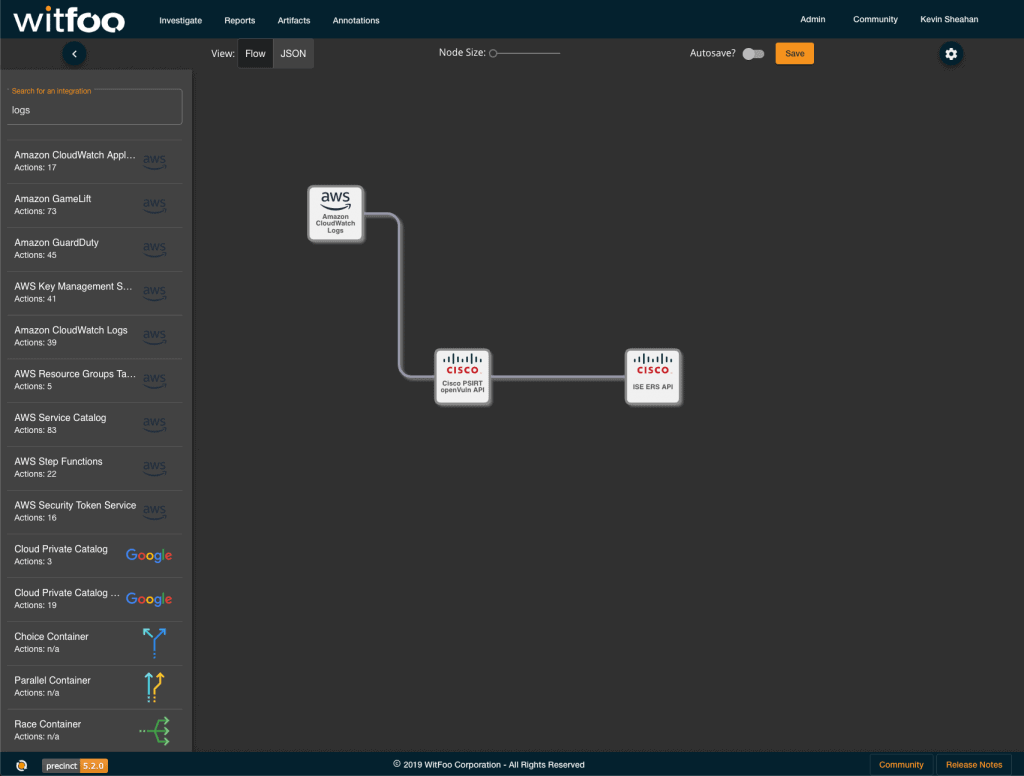This screenshot has width=1024, height=776.
Task: Select Amazon CloudWatch Appl… integration
Action: pos(75,155)
